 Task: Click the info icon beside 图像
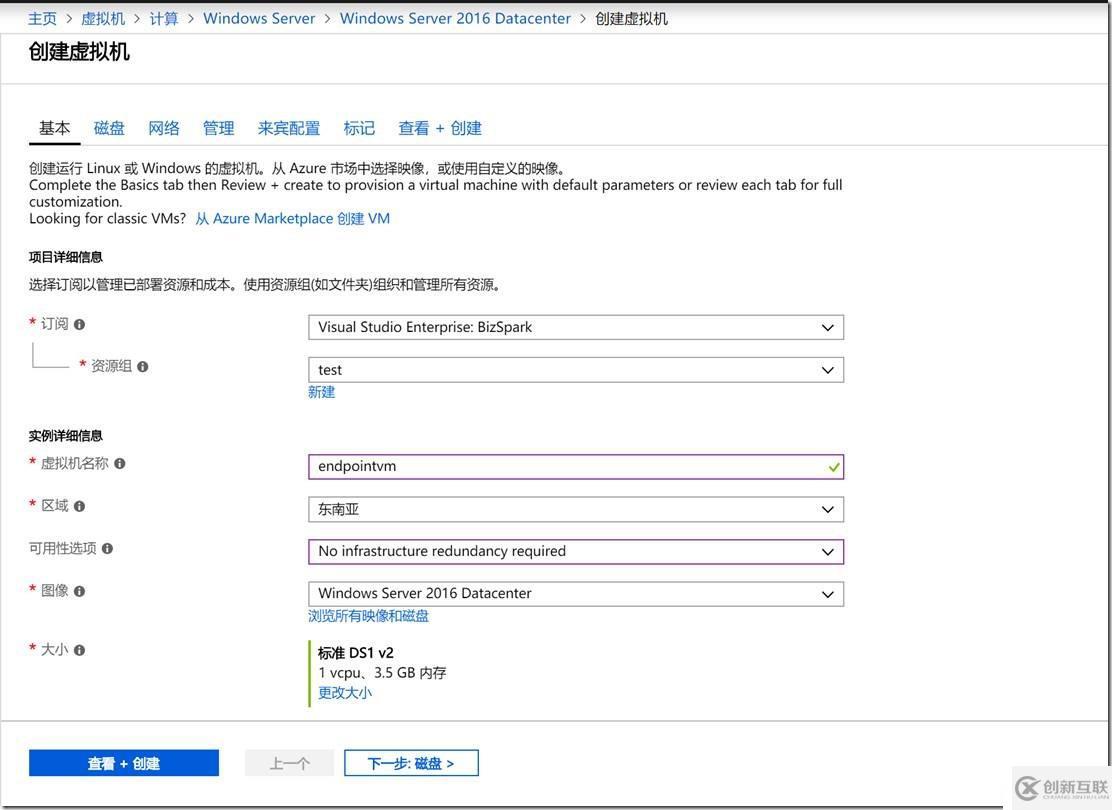tap(78, 590)
